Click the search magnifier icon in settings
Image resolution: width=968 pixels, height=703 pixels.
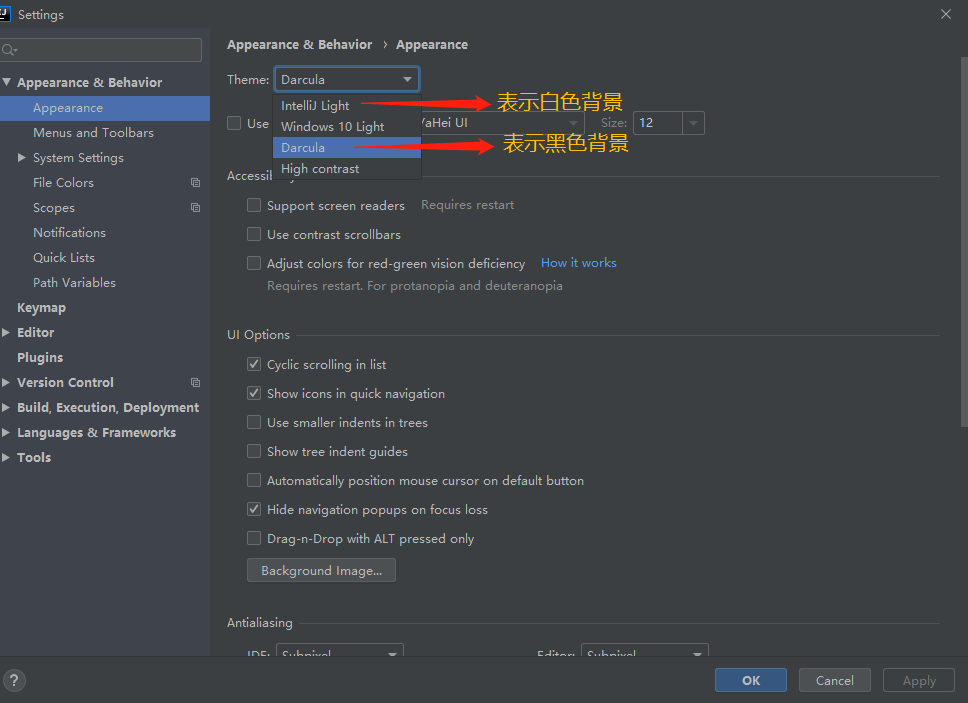pyautogui.click(x=9, y=50)
